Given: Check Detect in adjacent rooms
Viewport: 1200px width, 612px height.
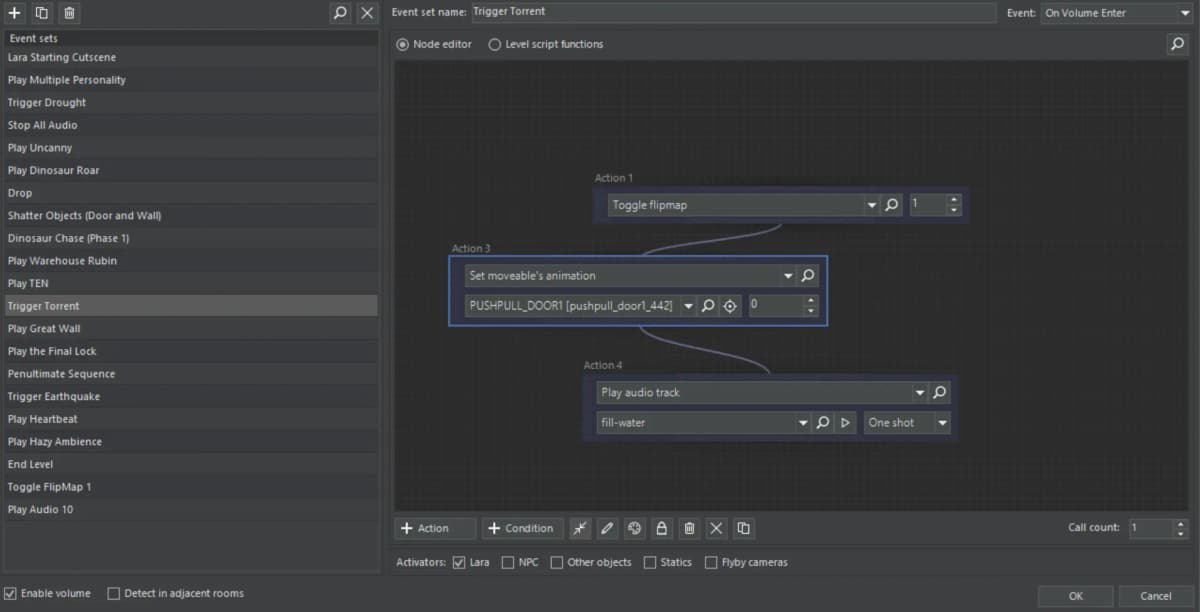Looking at the screenshot, I should click(x=113, y=593).
